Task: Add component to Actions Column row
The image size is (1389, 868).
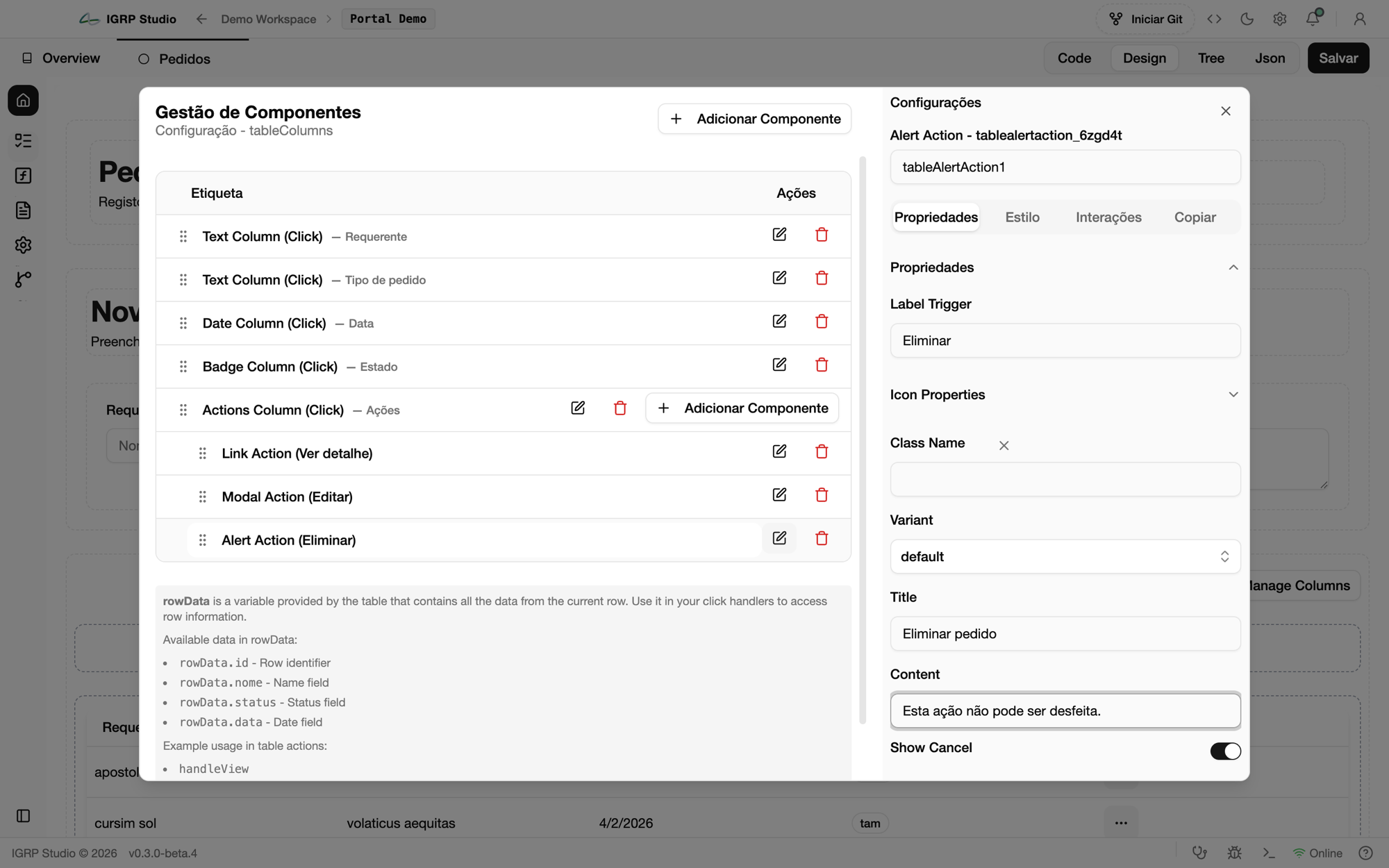Action: [x=742, y=408]
